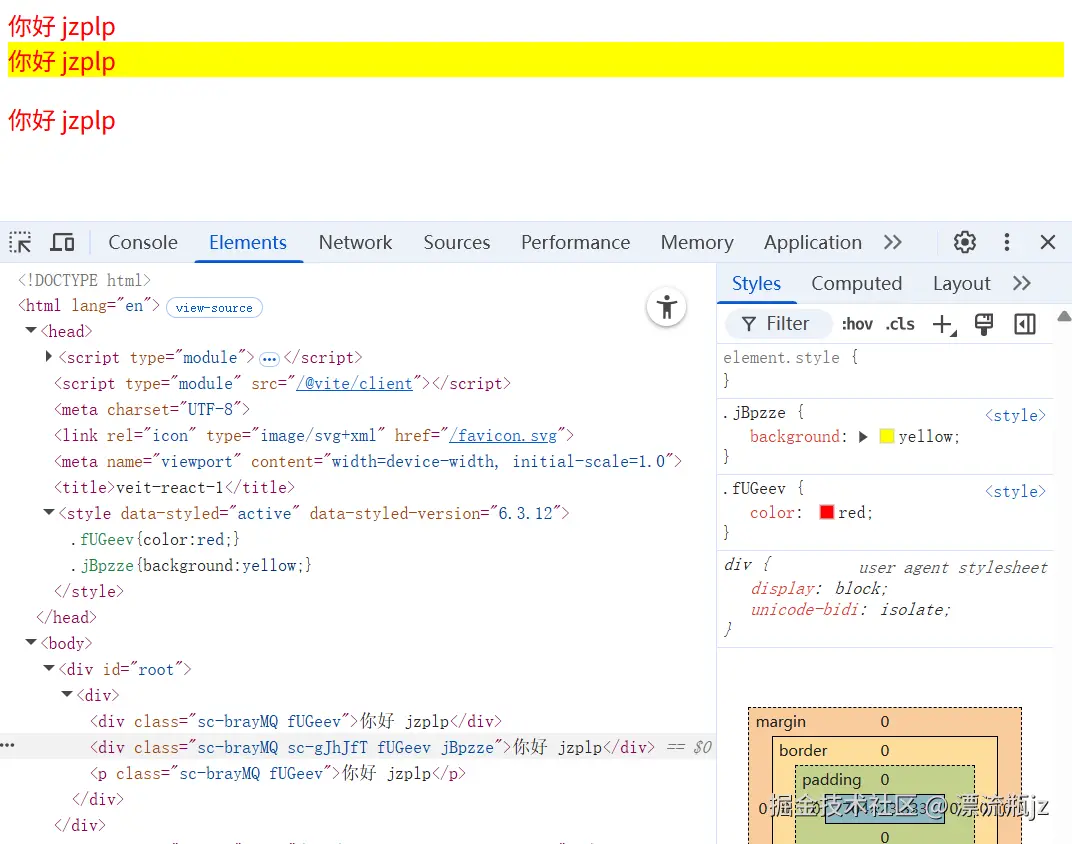Open the rendering emulation device icon
Screen dimensions: 1072x844
tap(984, 324)
